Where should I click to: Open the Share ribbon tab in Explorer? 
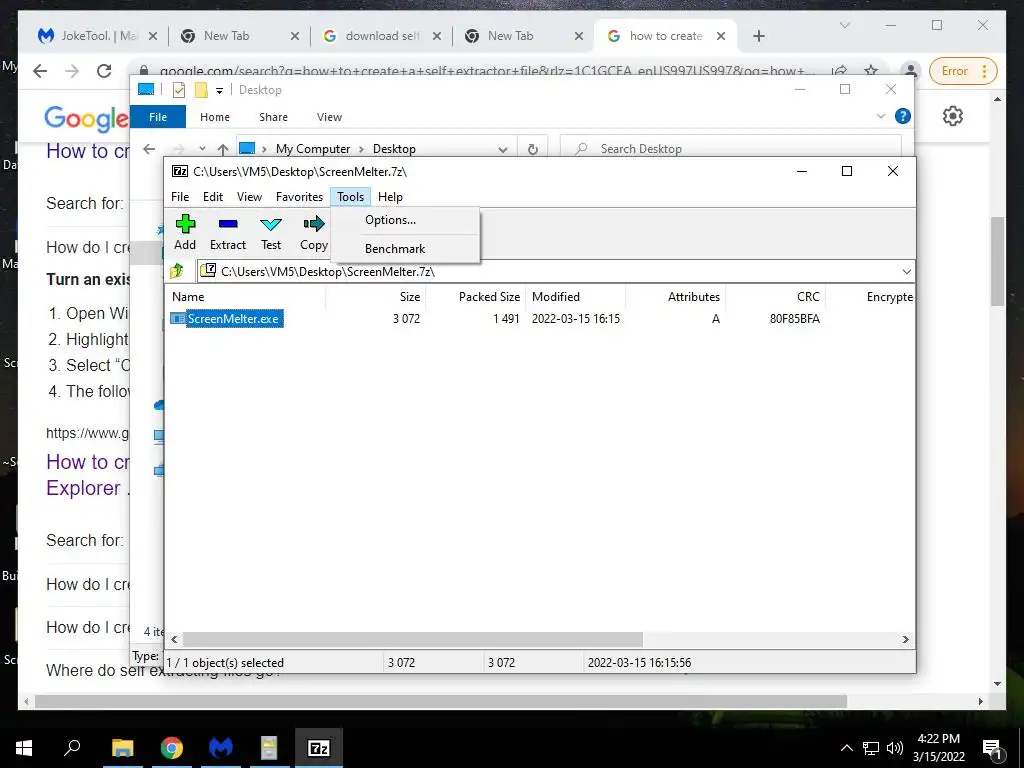pyautogui.click(x=273, y=117)
